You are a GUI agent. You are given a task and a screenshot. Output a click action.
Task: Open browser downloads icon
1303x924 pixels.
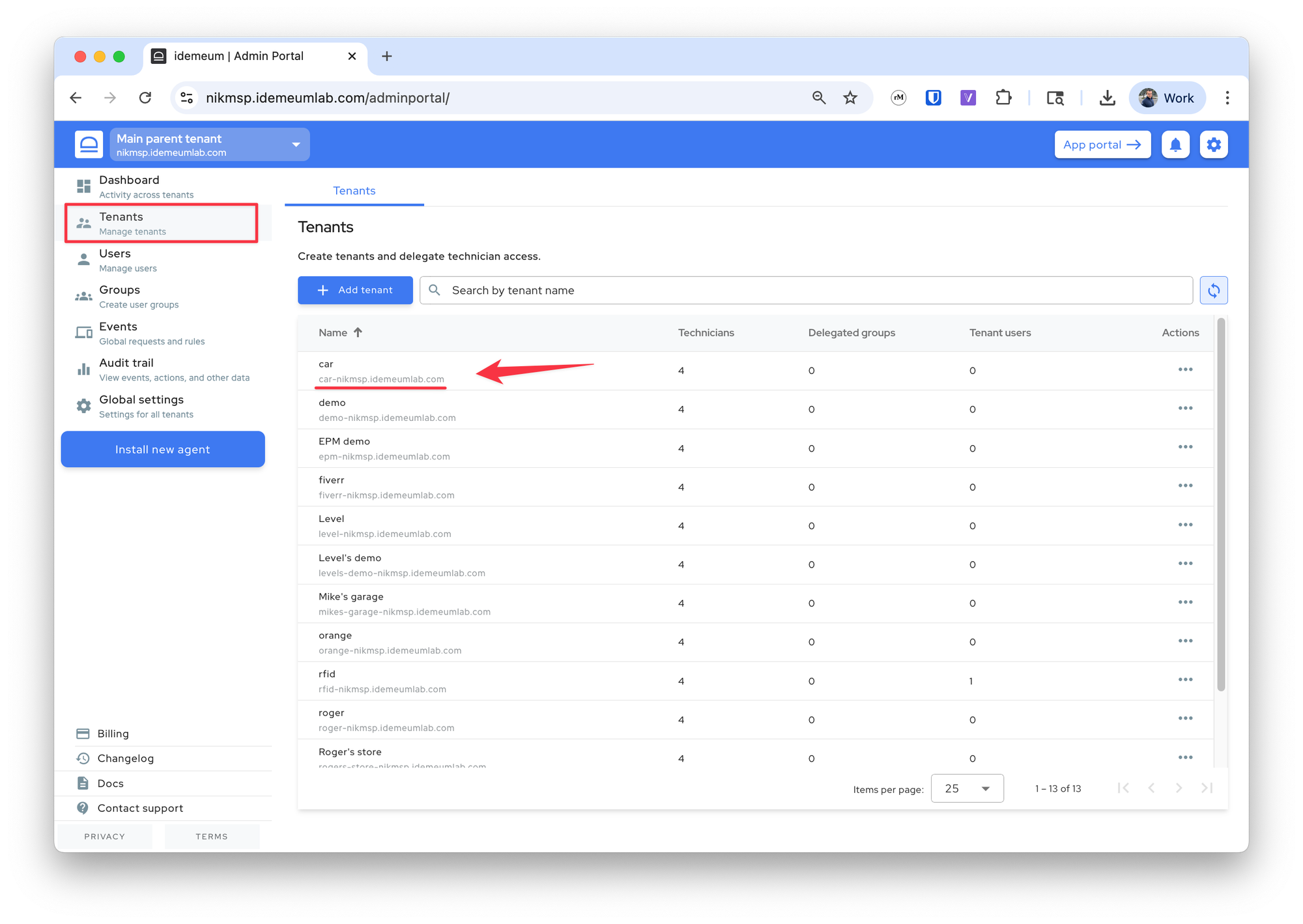(1107, 98)
